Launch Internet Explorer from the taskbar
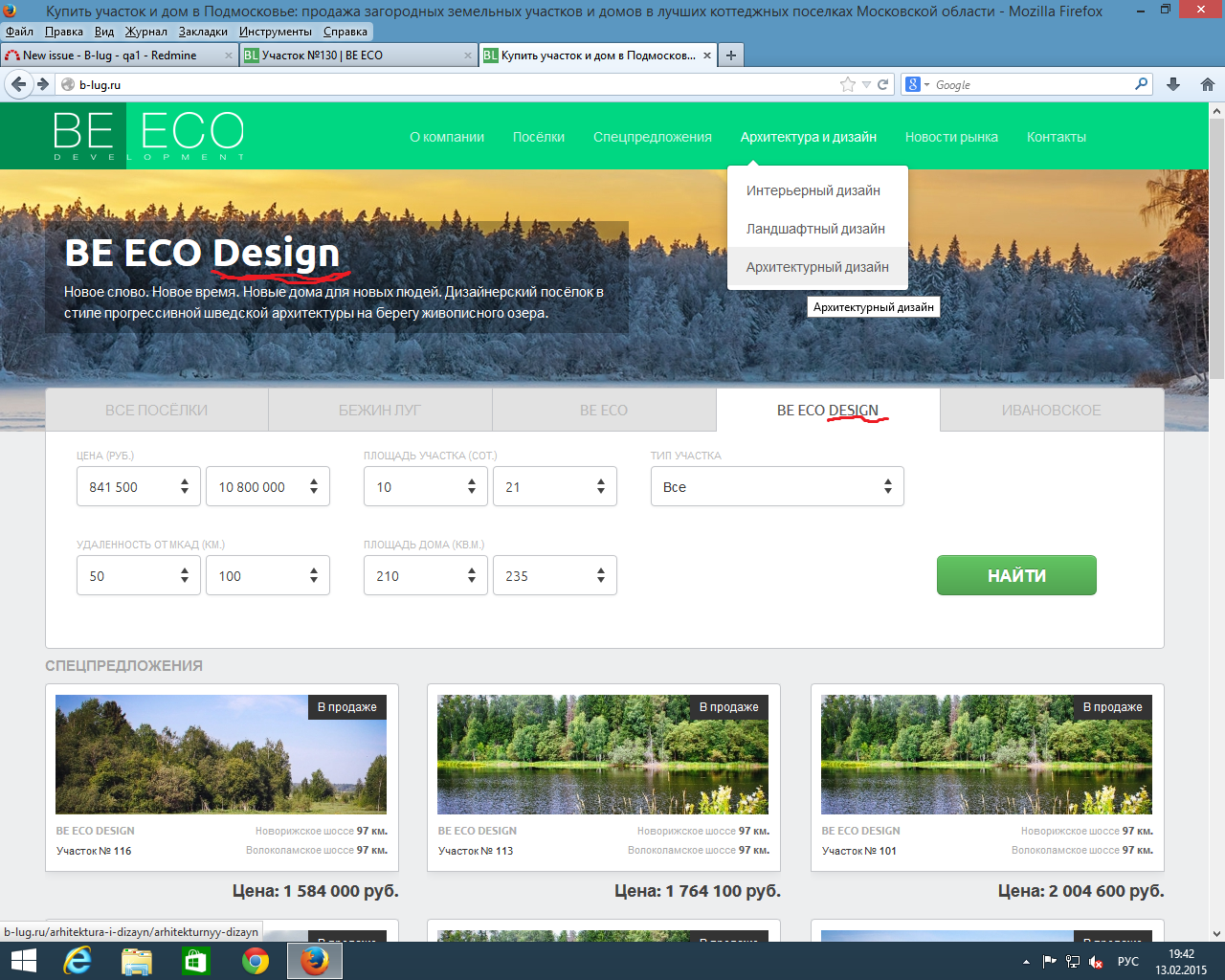1225x980 pixels. [x=79, y=961]
